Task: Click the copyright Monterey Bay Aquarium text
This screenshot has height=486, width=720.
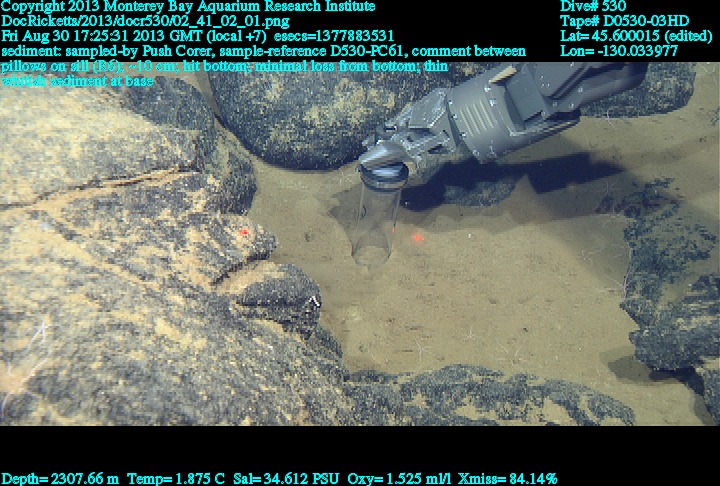Action: click(x=188, y=6)
